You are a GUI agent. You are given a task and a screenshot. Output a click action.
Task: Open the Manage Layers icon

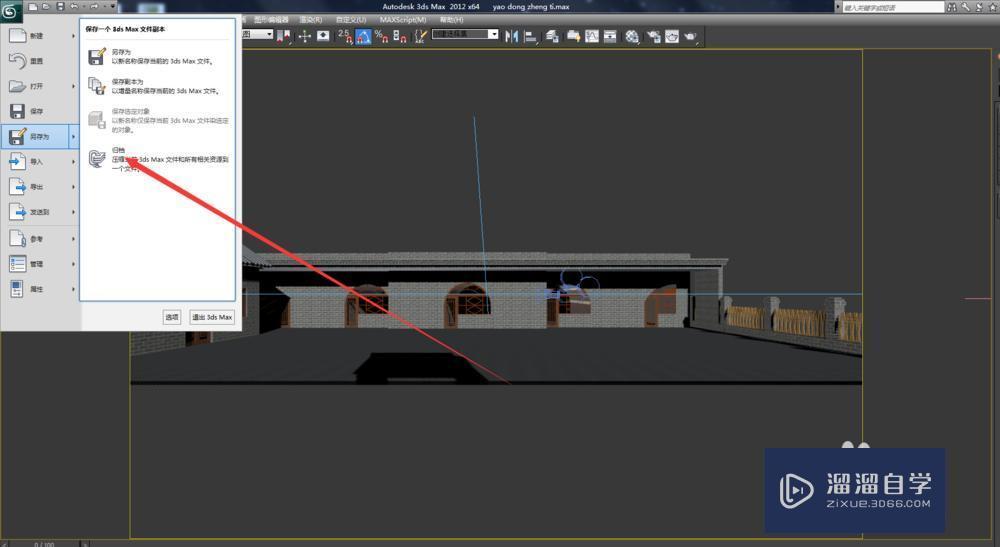coord(552,36)
